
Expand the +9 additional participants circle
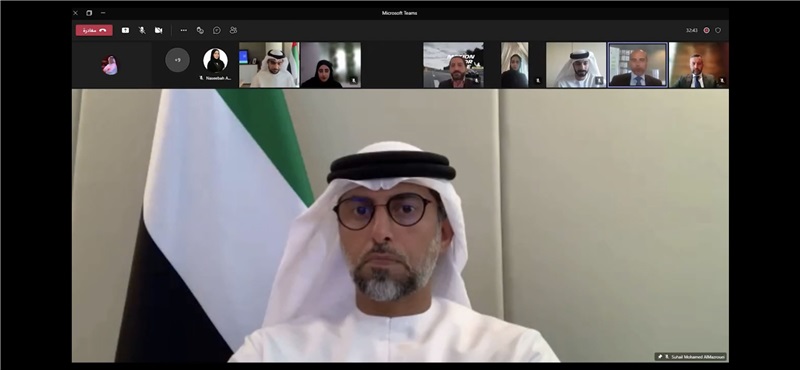[x=178, y=60]
